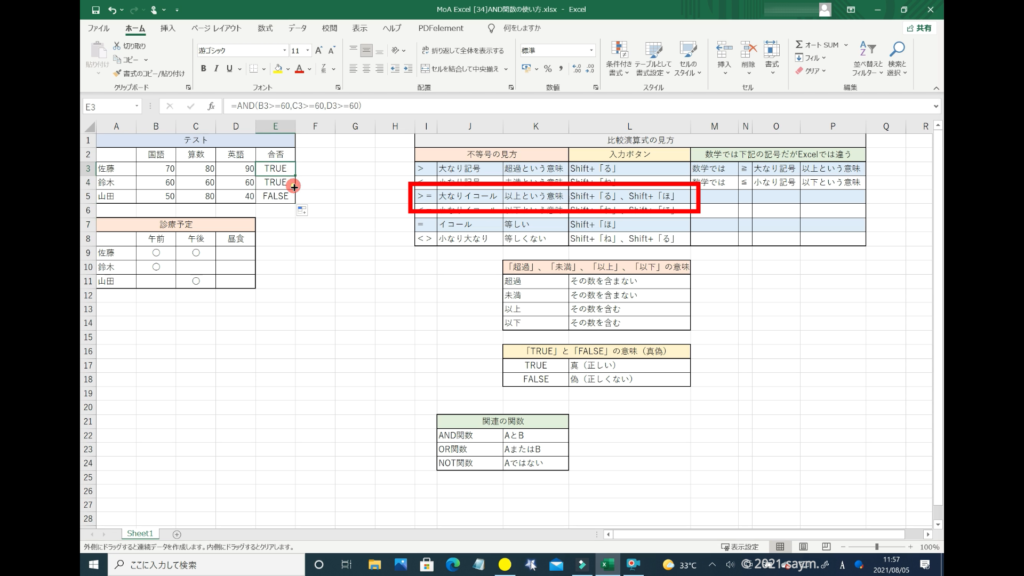Open Conditional Formatting (条件付き書式)
The image size is (1024, 576).
click(x=619, y=56)
